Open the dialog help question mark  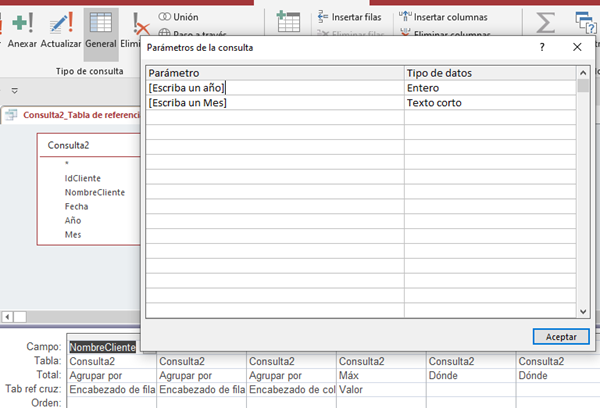pos(542,47)
